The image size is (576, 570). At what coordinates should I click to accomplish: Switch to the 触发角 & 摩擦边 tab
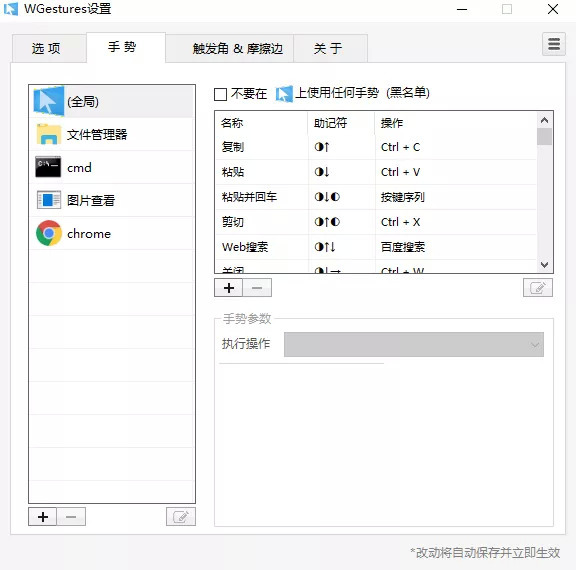[x=238, y=48]
